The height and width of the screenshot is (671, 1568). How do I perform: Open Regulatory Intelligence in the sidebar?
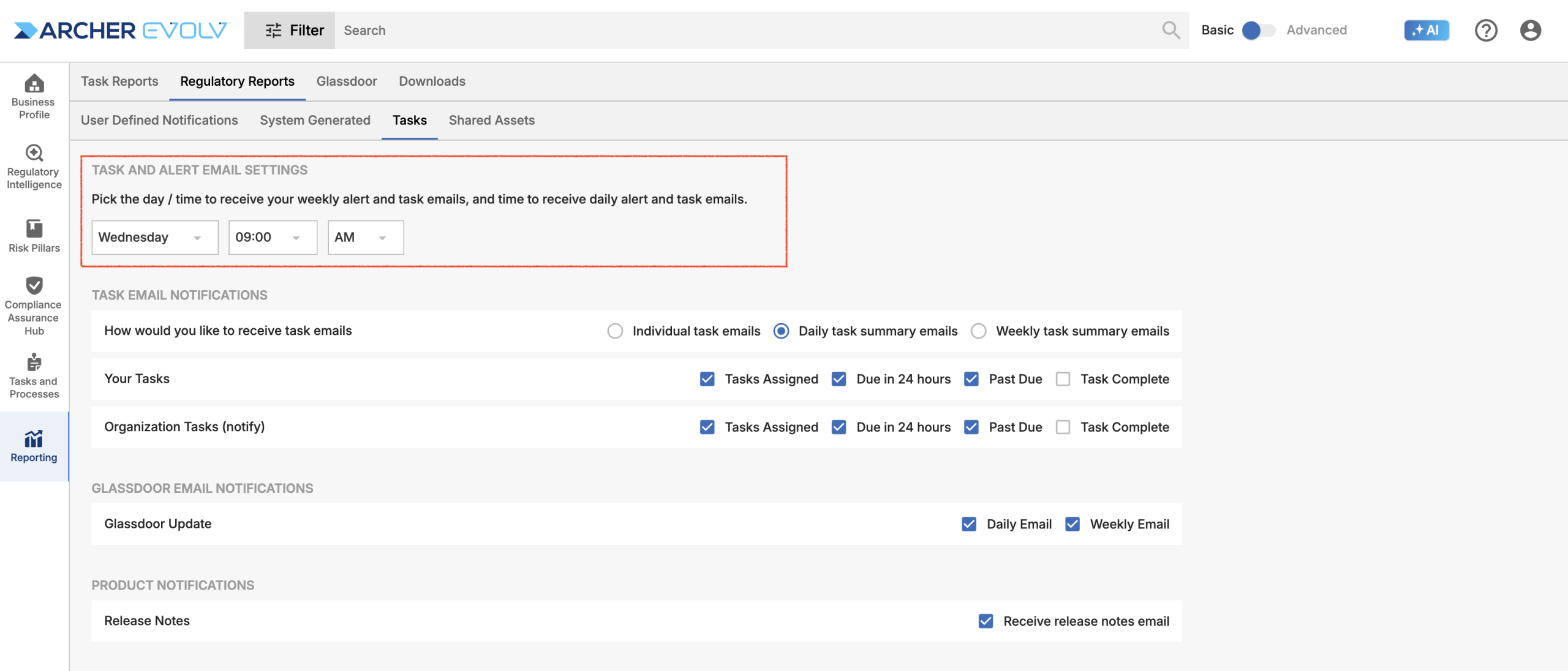(x=34, y=167)
